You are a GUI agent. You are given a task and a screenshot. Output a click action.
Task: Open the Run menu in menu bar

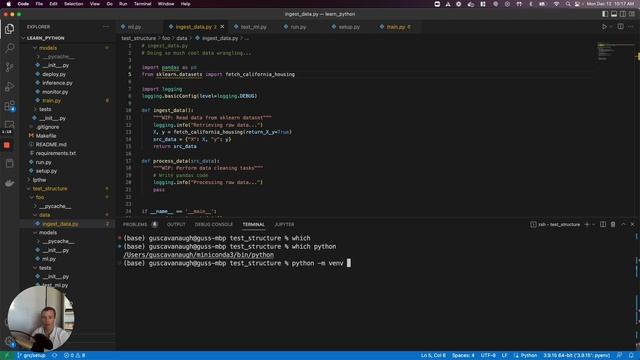click(x=123, y=4)
